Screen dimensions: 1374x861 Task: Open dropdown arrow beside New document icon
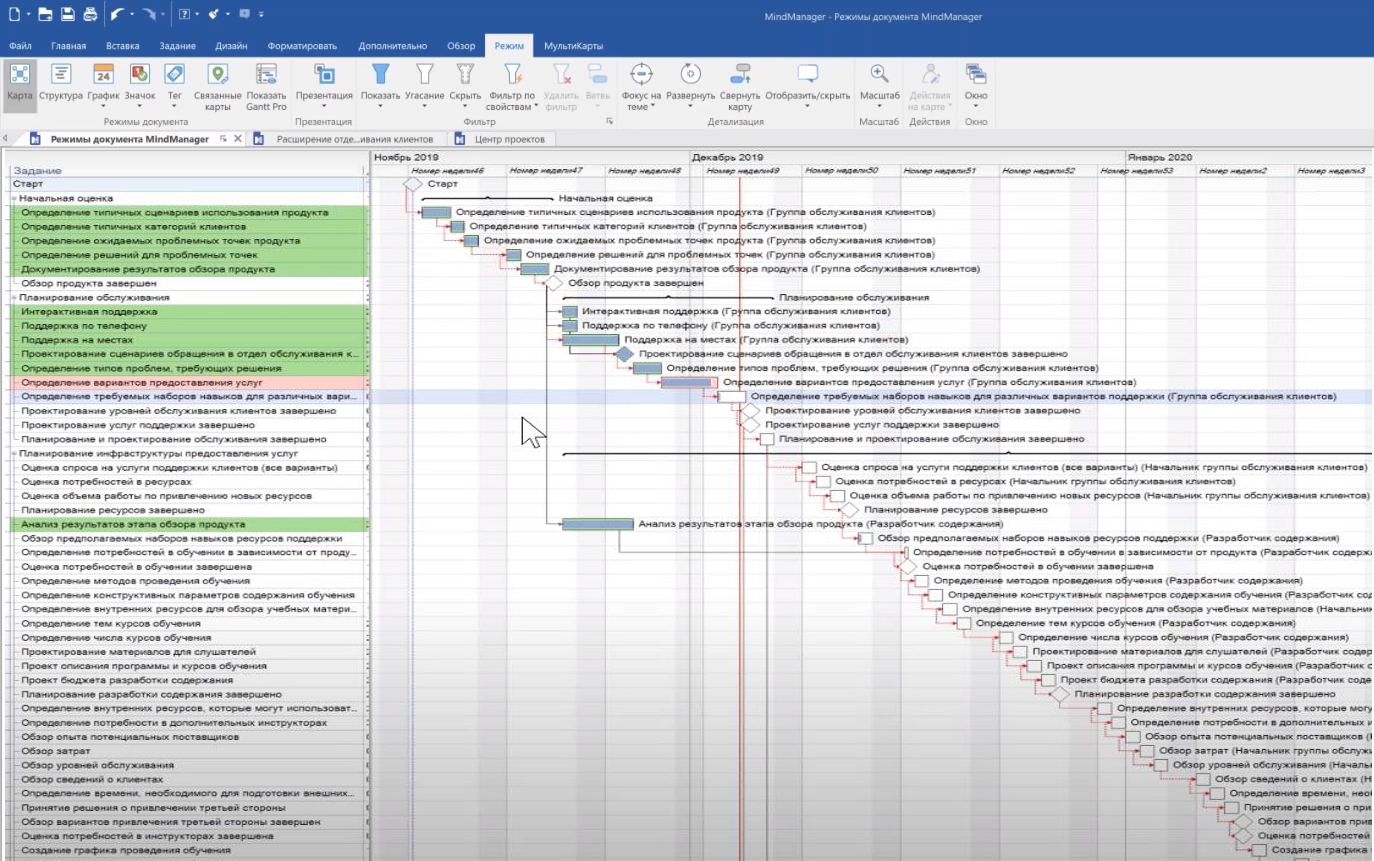point(28,15)
